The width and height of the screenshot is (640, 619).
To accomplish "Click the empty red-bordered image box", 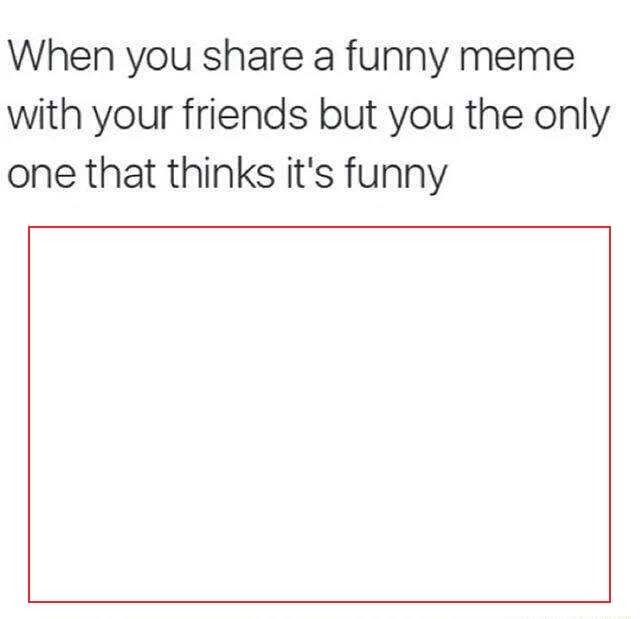I will click(x=319, y=414).
